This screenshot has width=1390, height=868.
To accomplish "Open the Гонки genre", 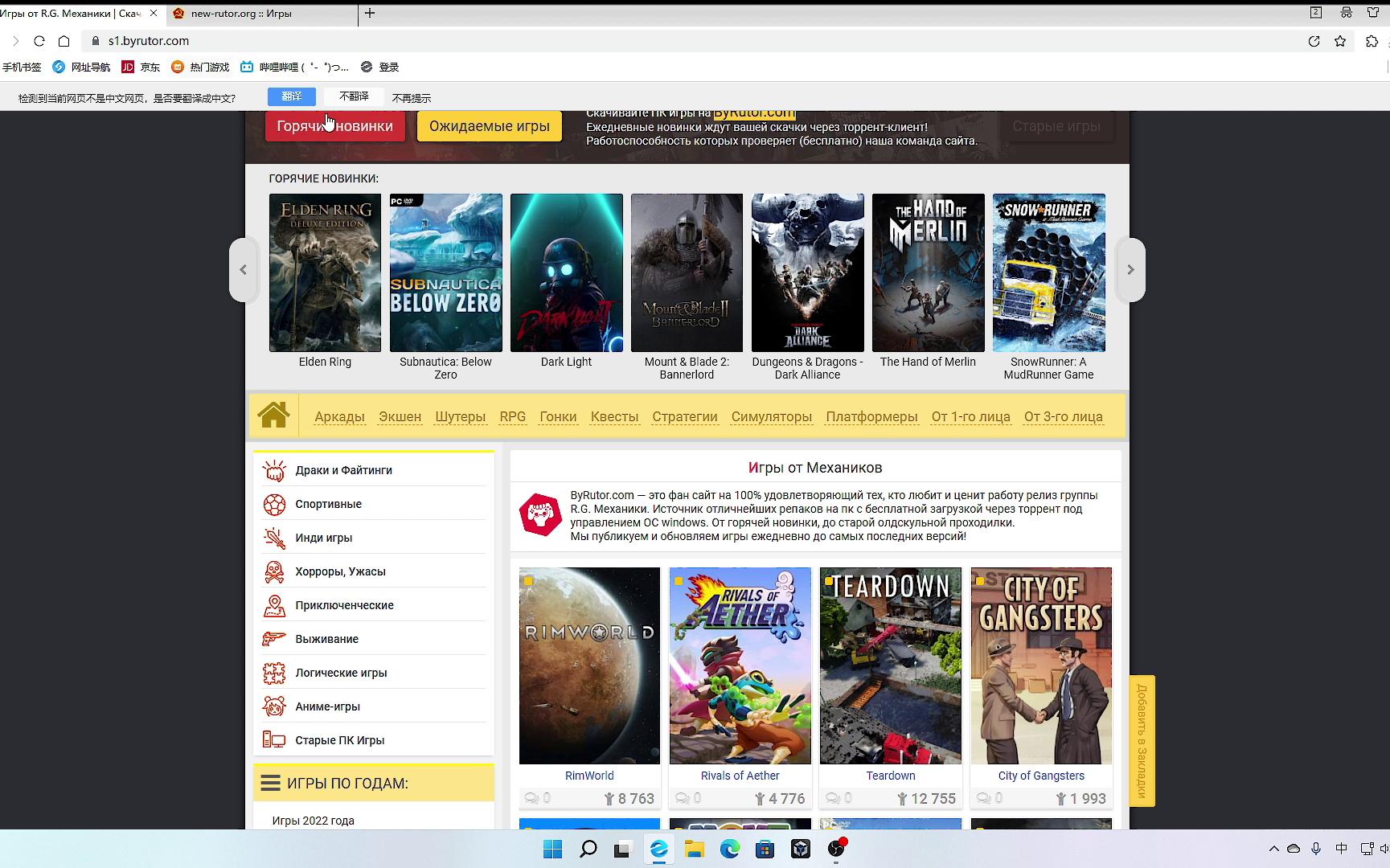I will click(x=558, y=416).
